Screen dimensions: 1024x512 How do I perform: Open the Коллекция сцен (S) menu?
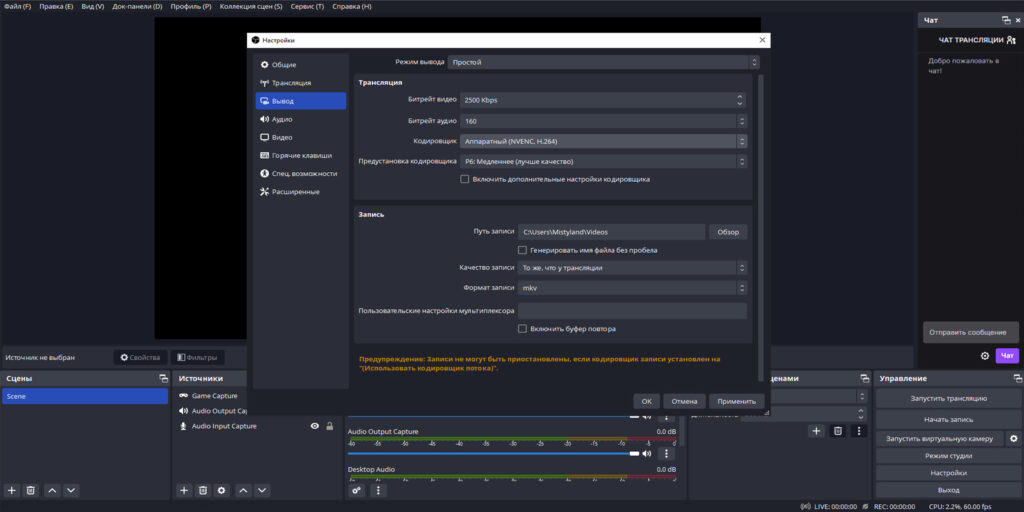click(x=251, y=6)
